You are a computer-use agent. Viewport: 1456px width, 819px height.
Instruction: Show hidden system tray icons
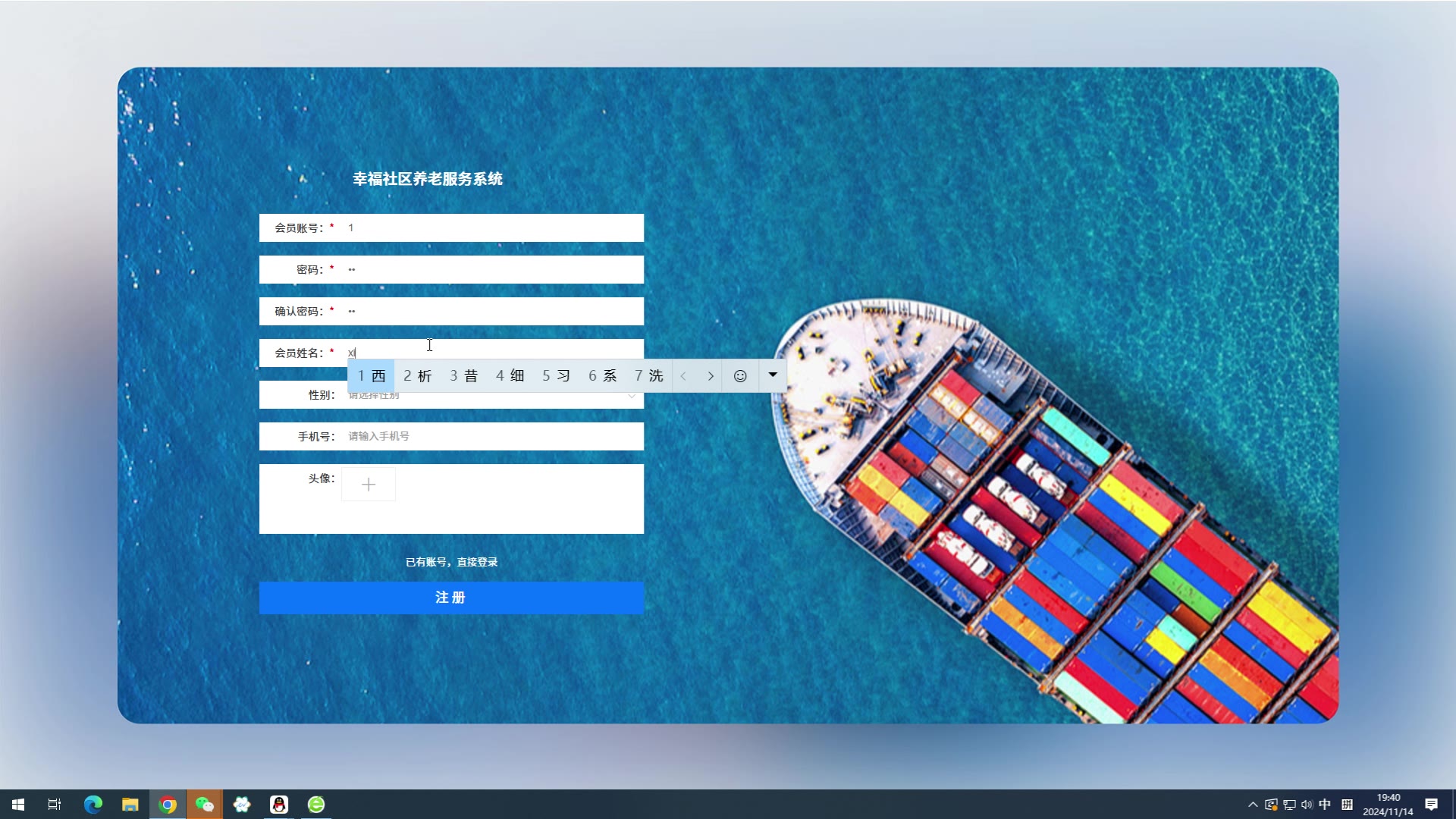1253,805
